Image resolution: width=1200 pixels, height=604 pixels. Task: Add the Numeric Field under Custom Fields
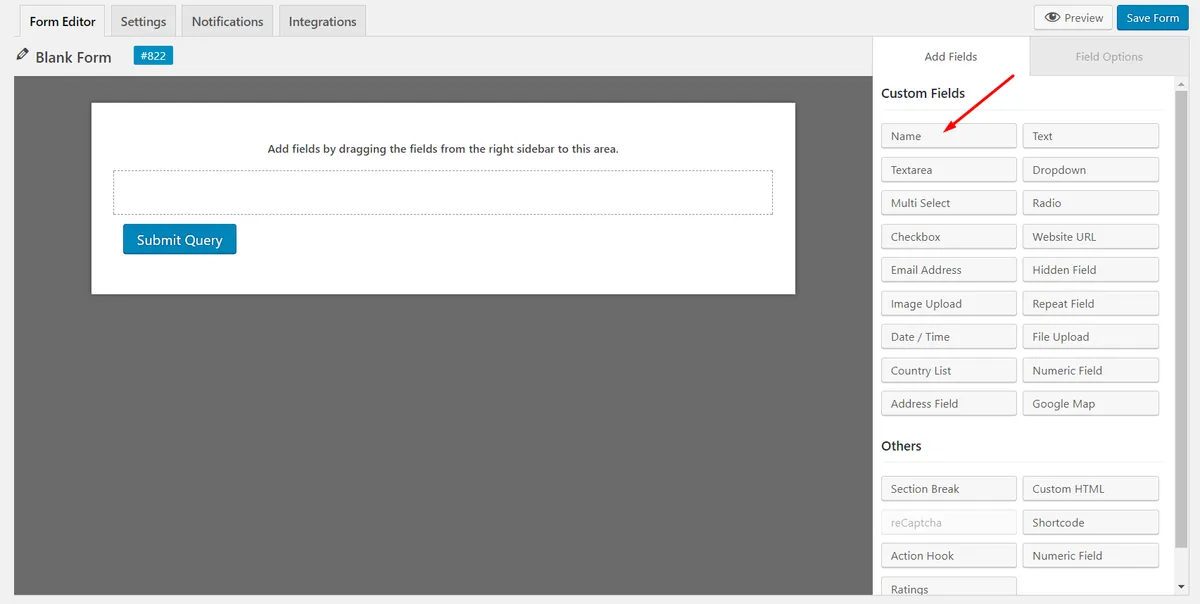coord(1090,371)
